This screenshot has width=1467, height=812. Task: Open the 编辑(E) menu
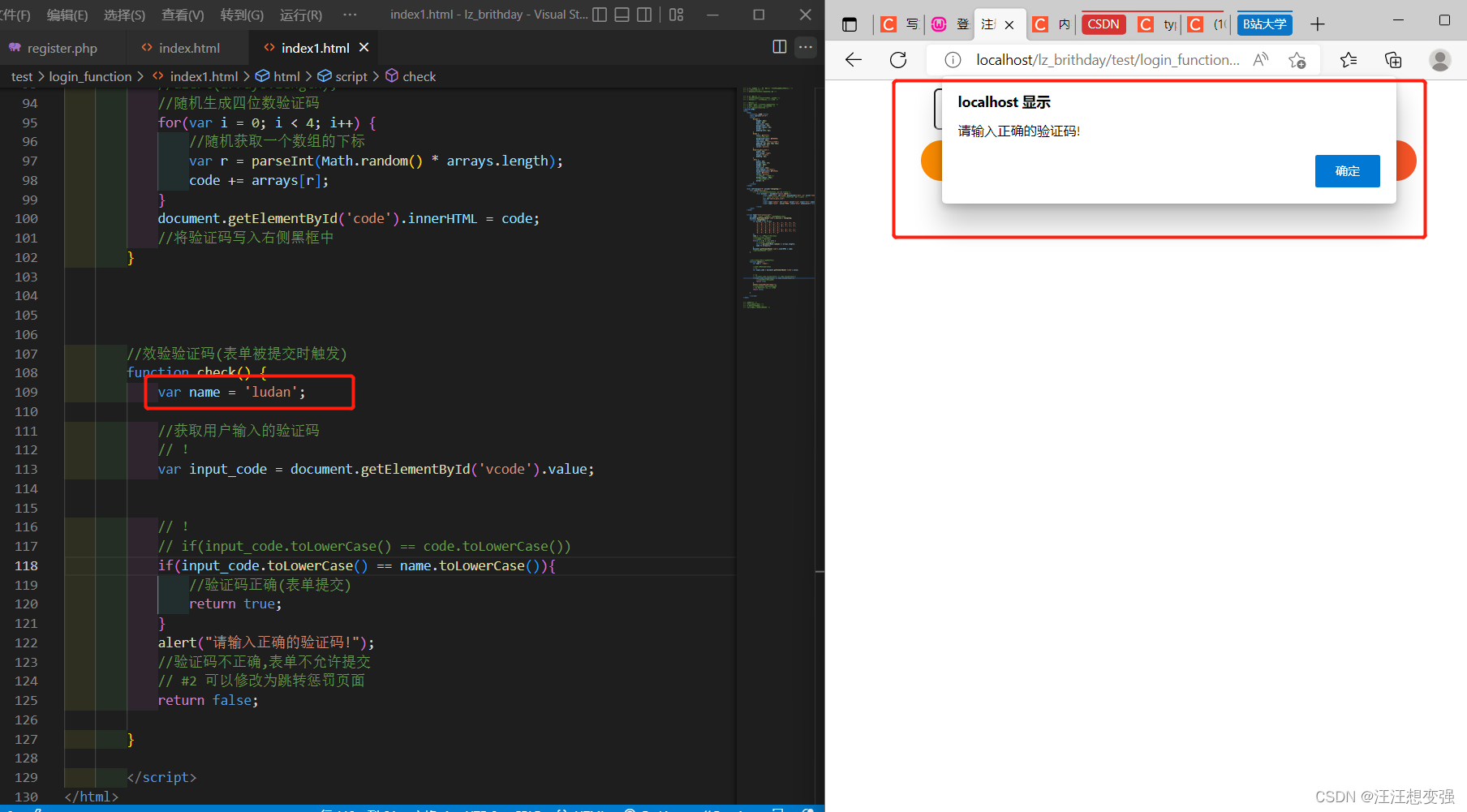(67, 15)
